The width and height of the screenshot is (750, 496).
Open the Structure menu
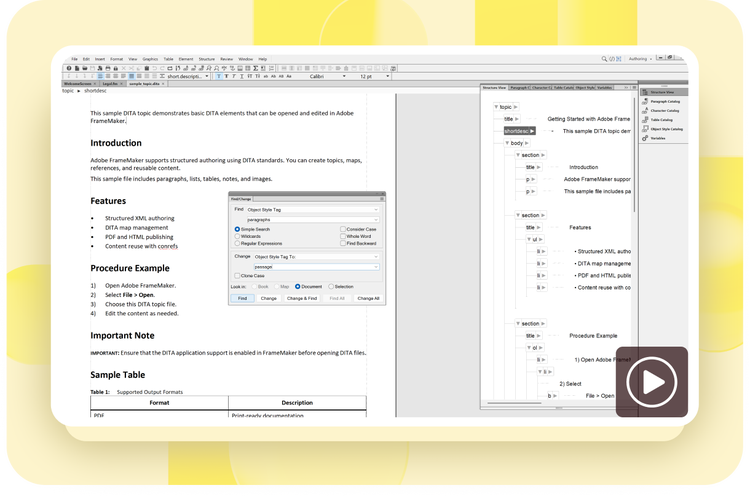click(x=207, y=59)
